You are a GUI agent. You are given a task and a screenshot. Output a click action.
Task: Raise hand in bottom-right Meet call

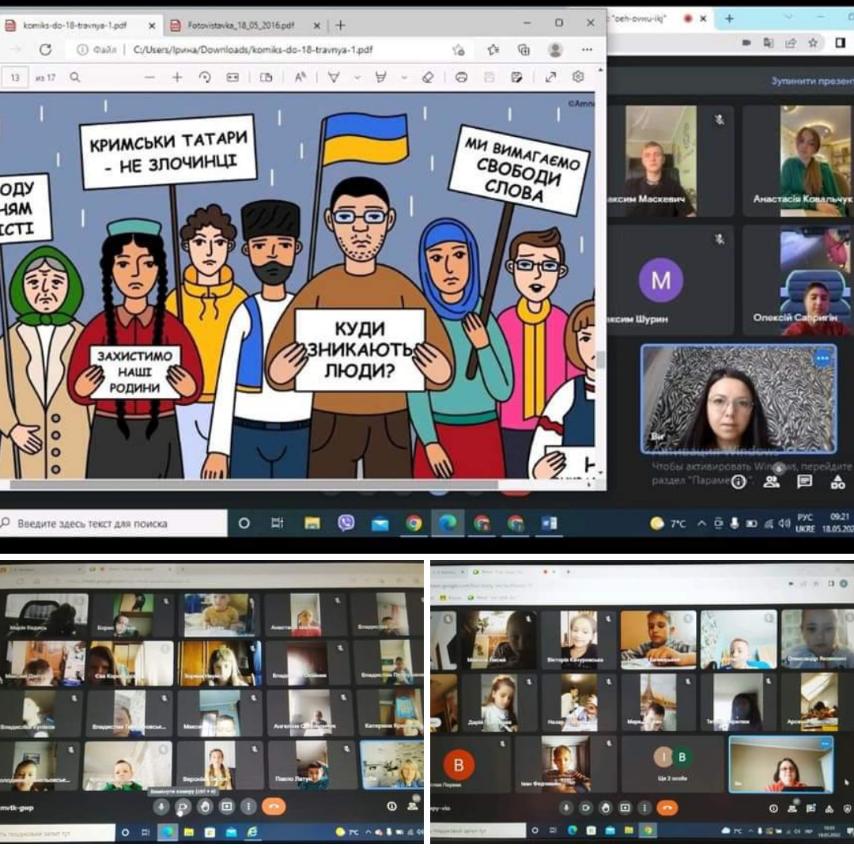[606, 808]
